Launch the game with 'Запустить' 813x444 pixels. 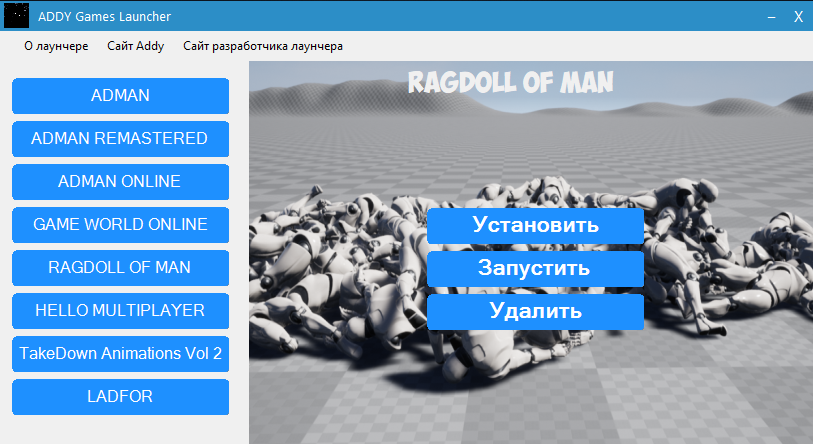click(534, 269)
